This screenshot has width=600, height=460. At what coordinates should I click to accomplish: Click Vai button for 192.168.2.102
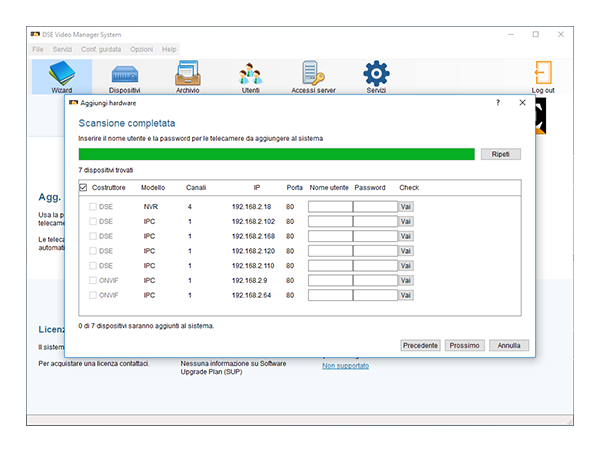pyautogui.click(x=406, y=221)
